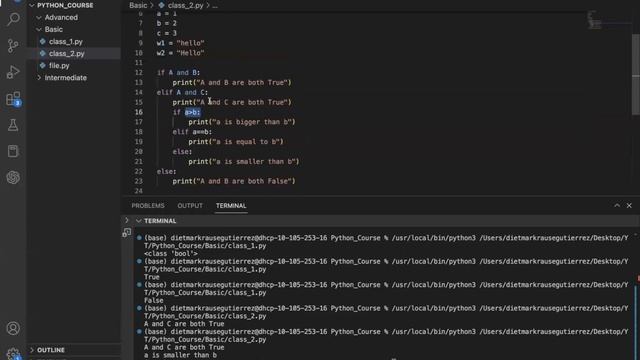Open the Source Control view
This screenshot has width=640, height=360.
[13, 45]
